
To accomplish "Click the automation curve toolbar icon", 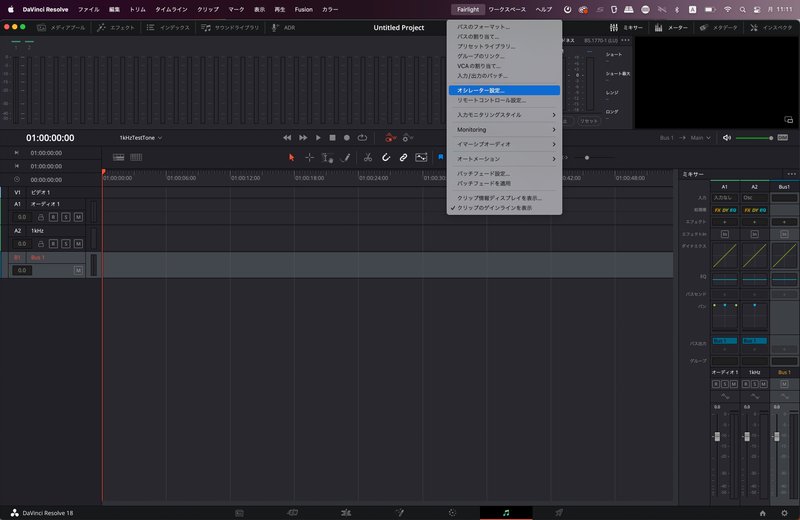I will [421, 158].
